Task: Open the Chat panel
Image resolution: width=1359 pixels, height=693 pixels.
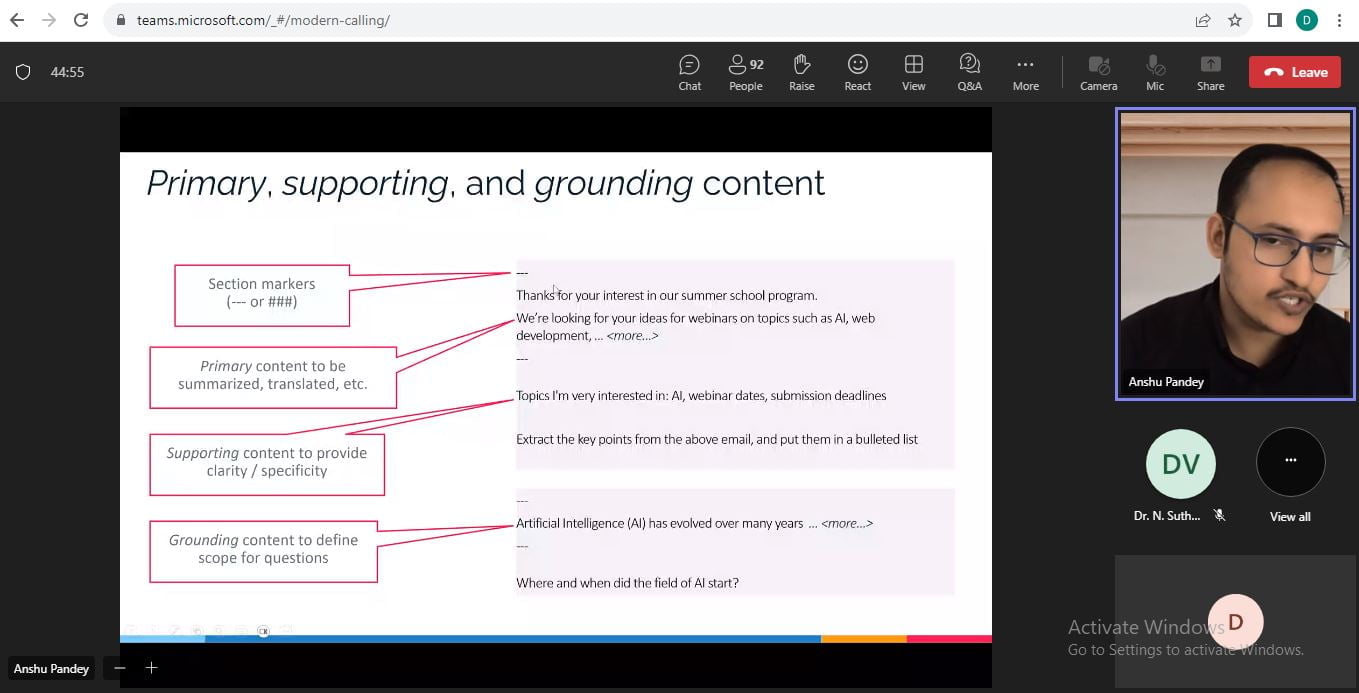Action: tap(689, 72)
